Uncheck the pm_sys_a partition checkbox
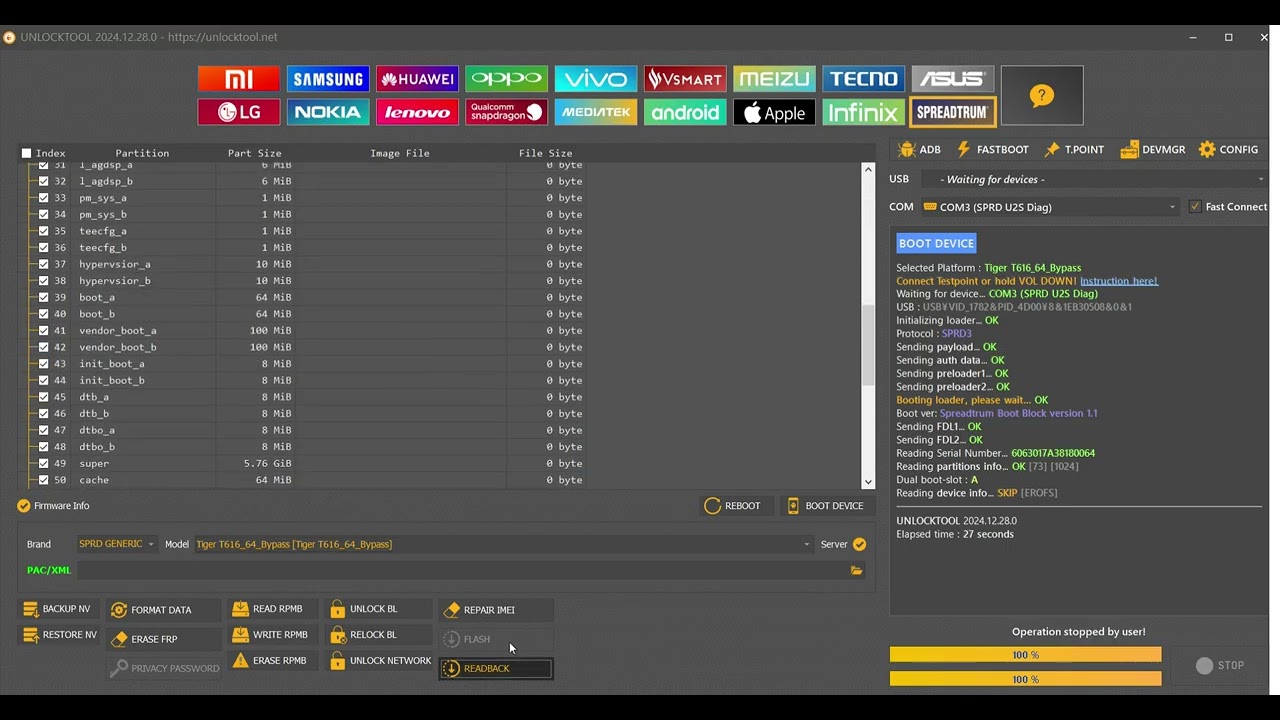 click(44, 198)
